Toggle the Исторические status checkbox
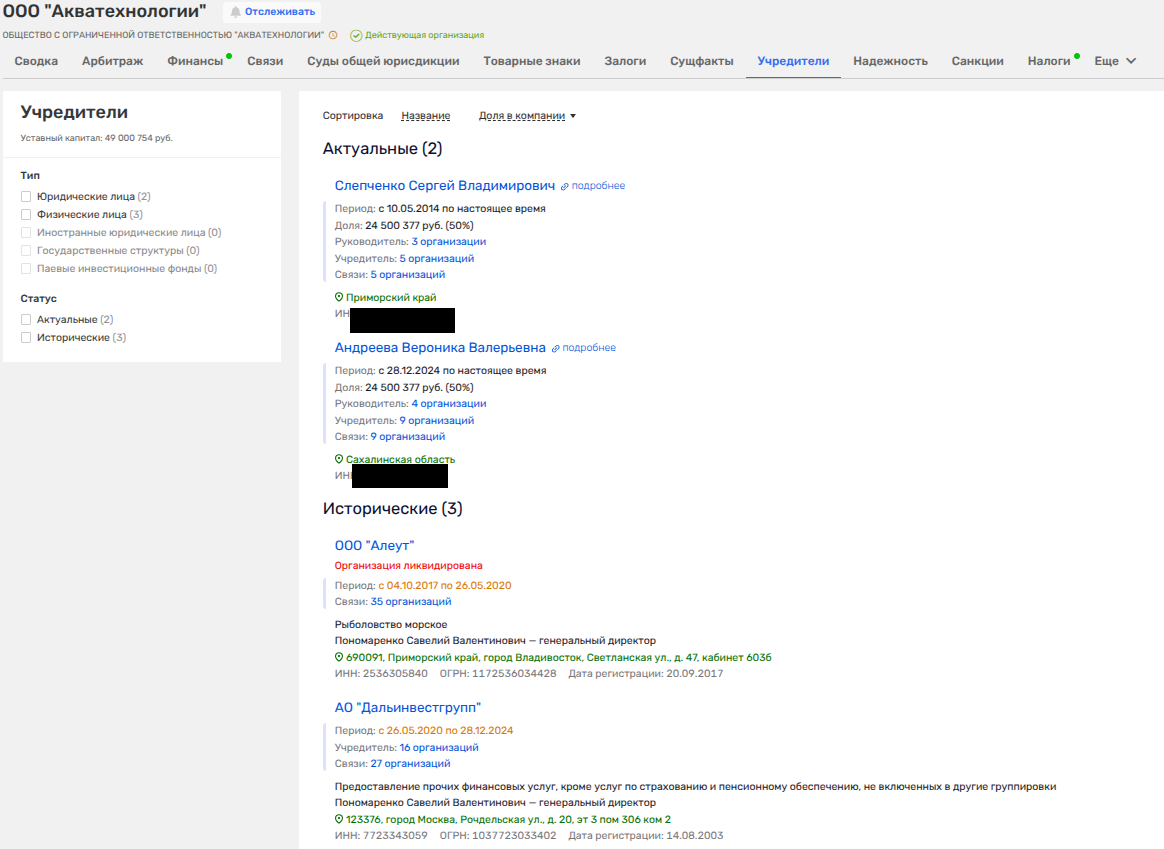Screen dimensions: 1164x849 [x=27, y=338]
